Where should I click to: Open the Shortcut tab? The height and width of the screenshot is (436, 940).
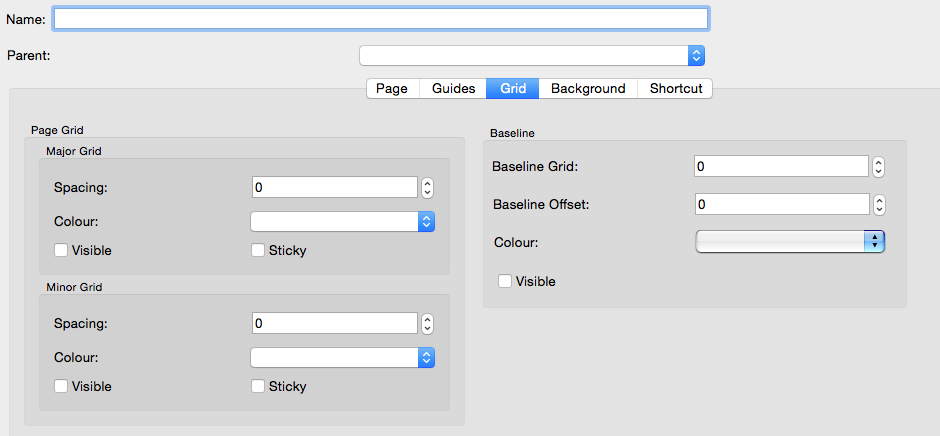(676, 88)
